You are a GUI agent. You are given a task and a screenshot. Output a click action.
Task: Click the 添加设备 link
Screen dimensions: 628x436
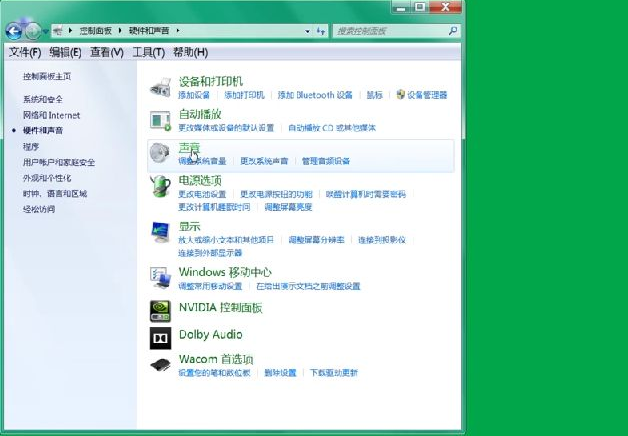click(194, 95)
